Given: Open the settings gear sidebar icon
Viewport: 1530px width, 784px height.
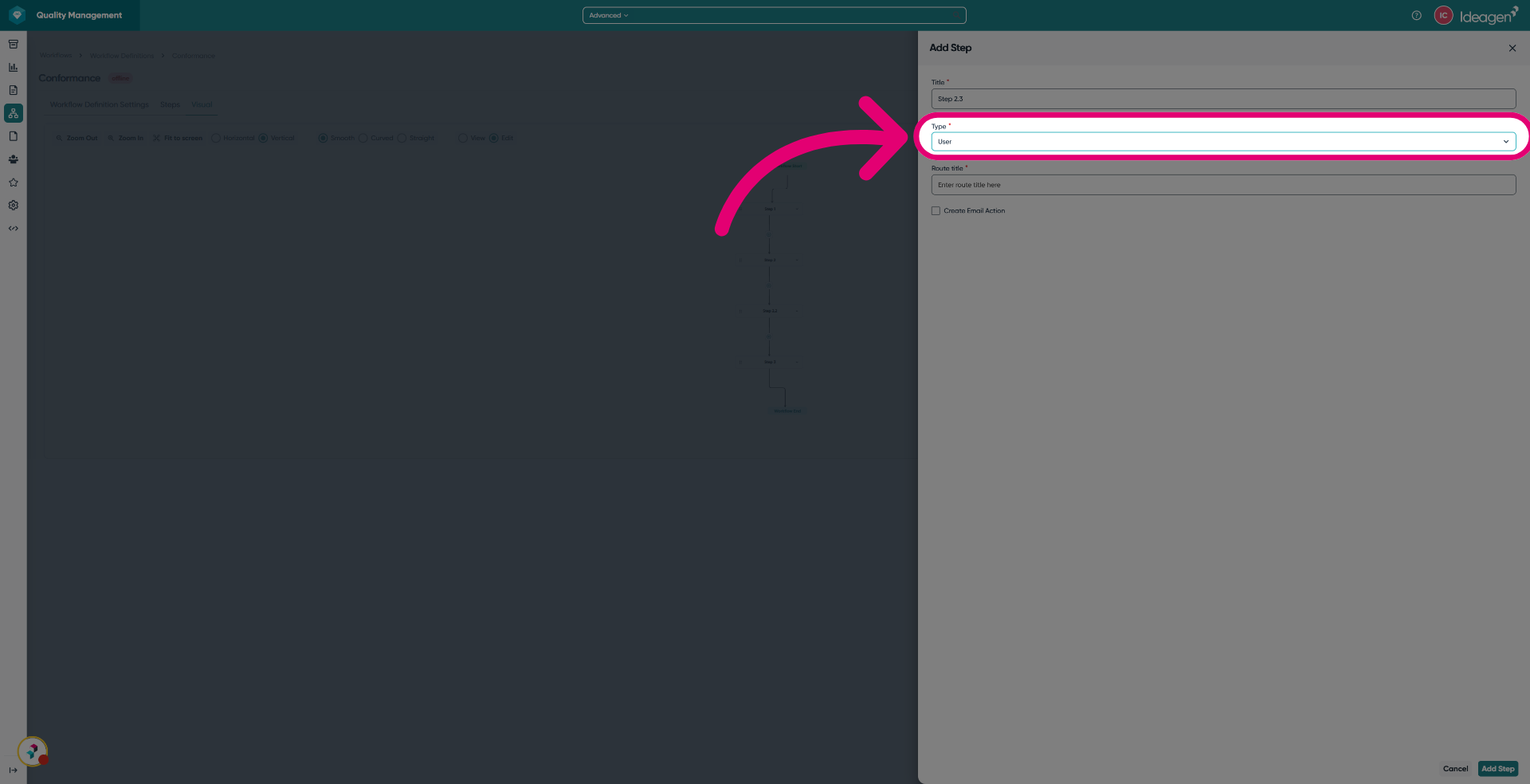Looking at the screenshot, I should coord(14,206).
